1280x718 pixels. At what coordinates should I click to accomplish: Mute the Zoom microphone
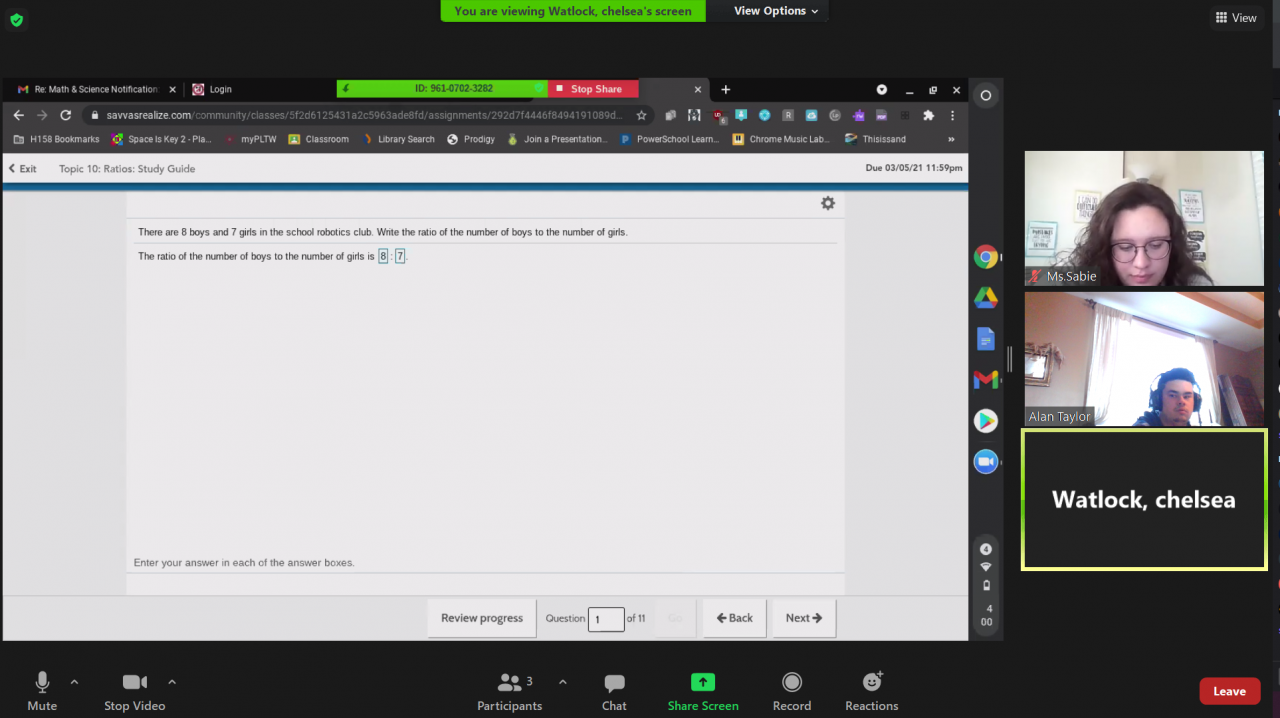[x=42, y=691]
